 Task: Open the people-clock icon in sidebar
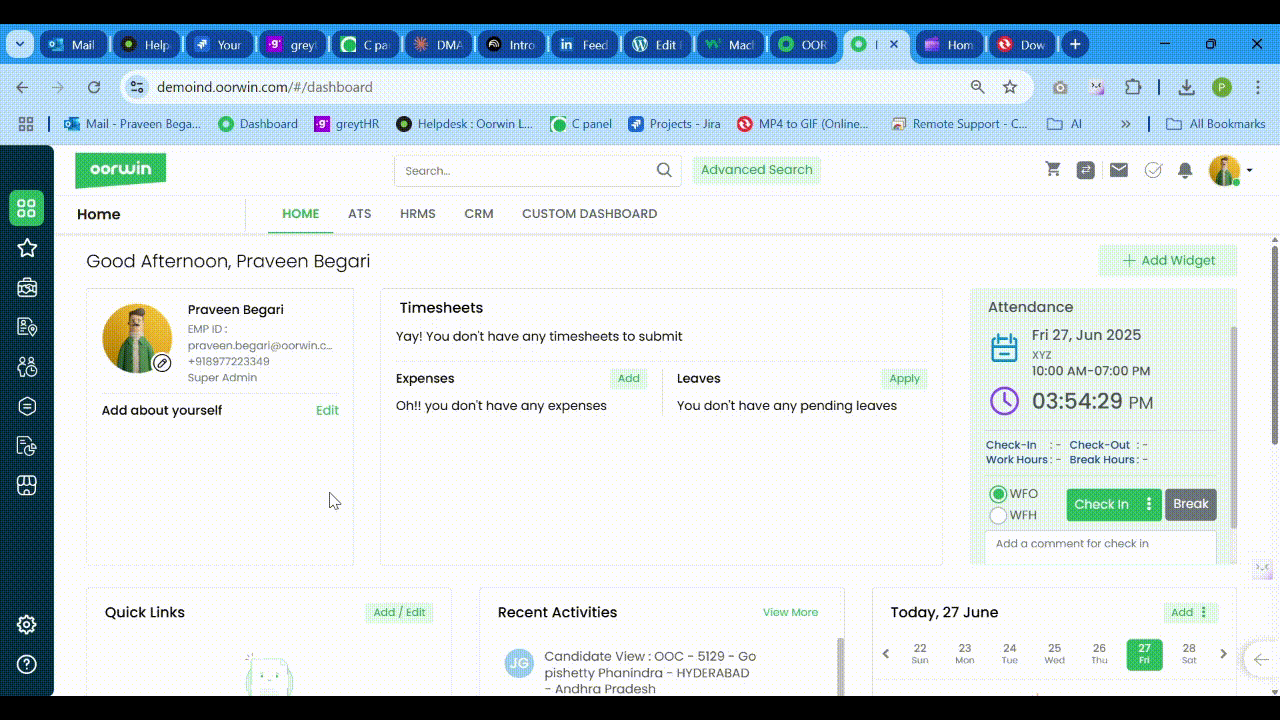pyautogui.click(x=27, y=367)
